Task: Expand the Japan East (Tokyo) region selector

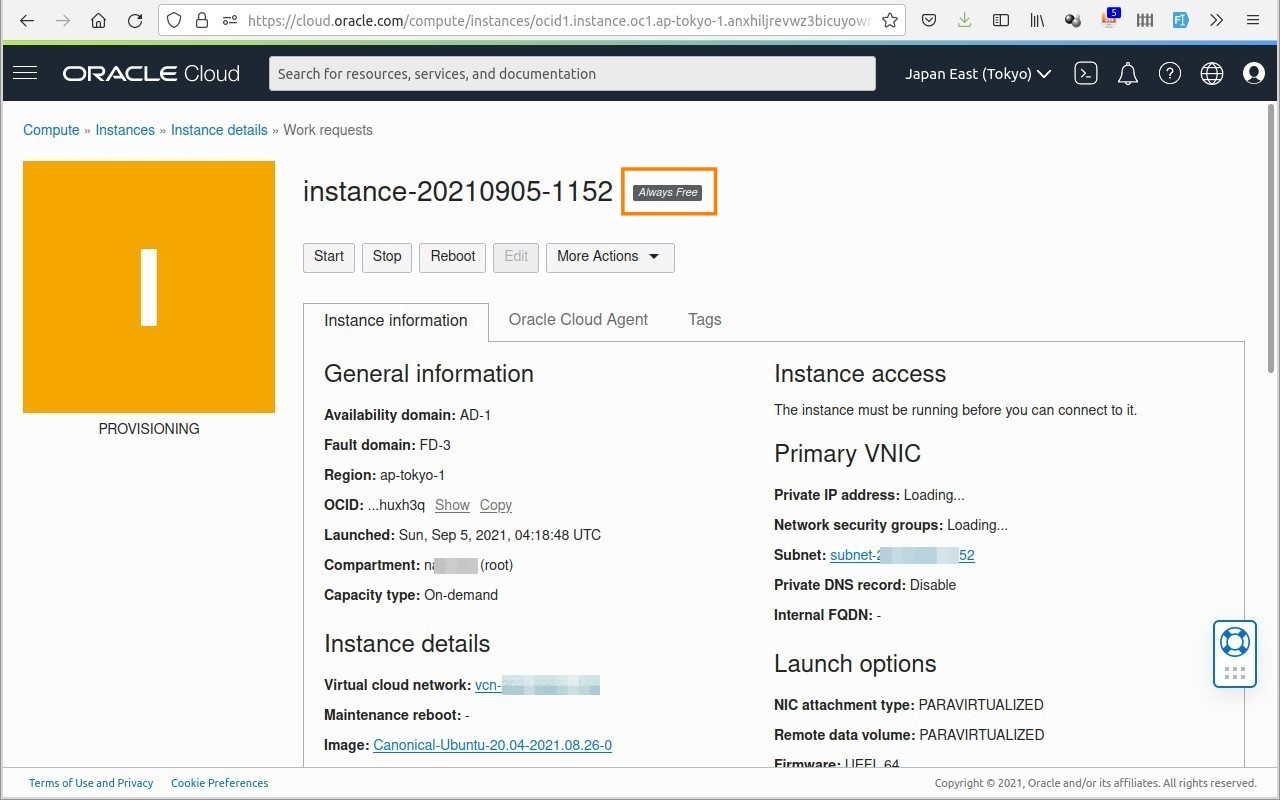Action: (x=978, y=73)
